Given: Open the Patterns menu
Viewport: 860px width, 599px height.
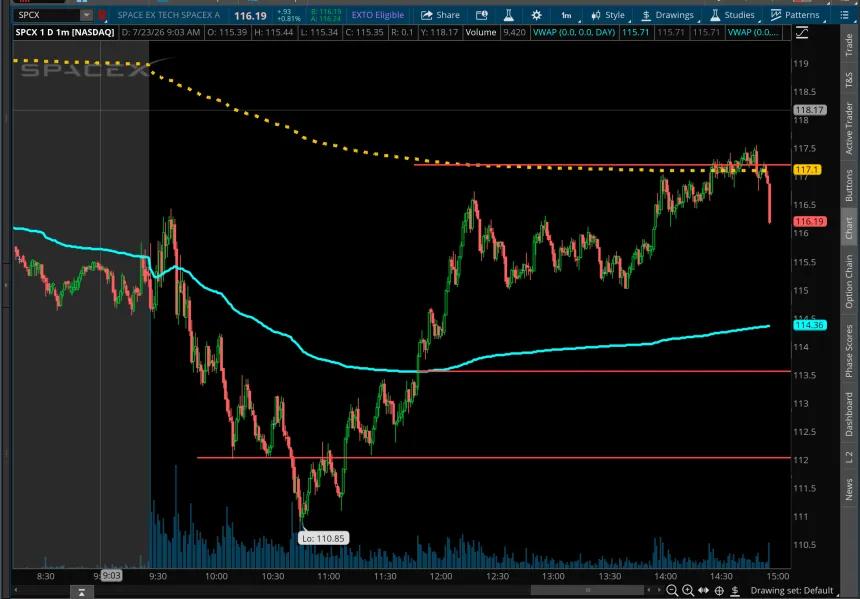Looking at the screenshot, I should [x=795, y=15].
